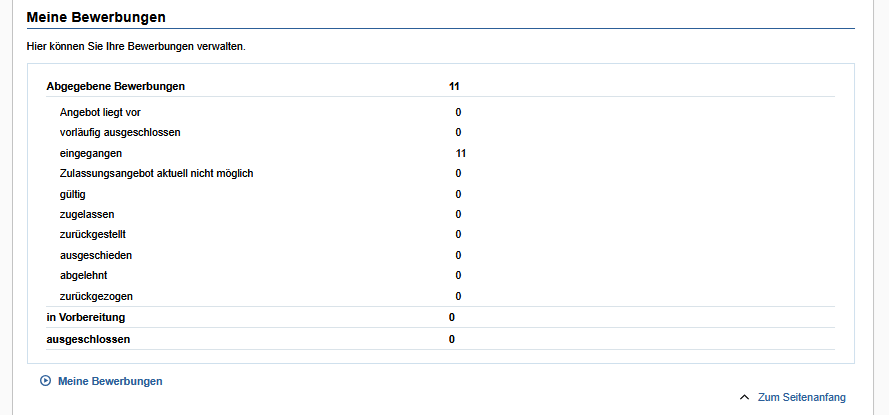889x415 pixels.
Task: Click the eingegangen count of 11
Action: [x=461, y=153]
